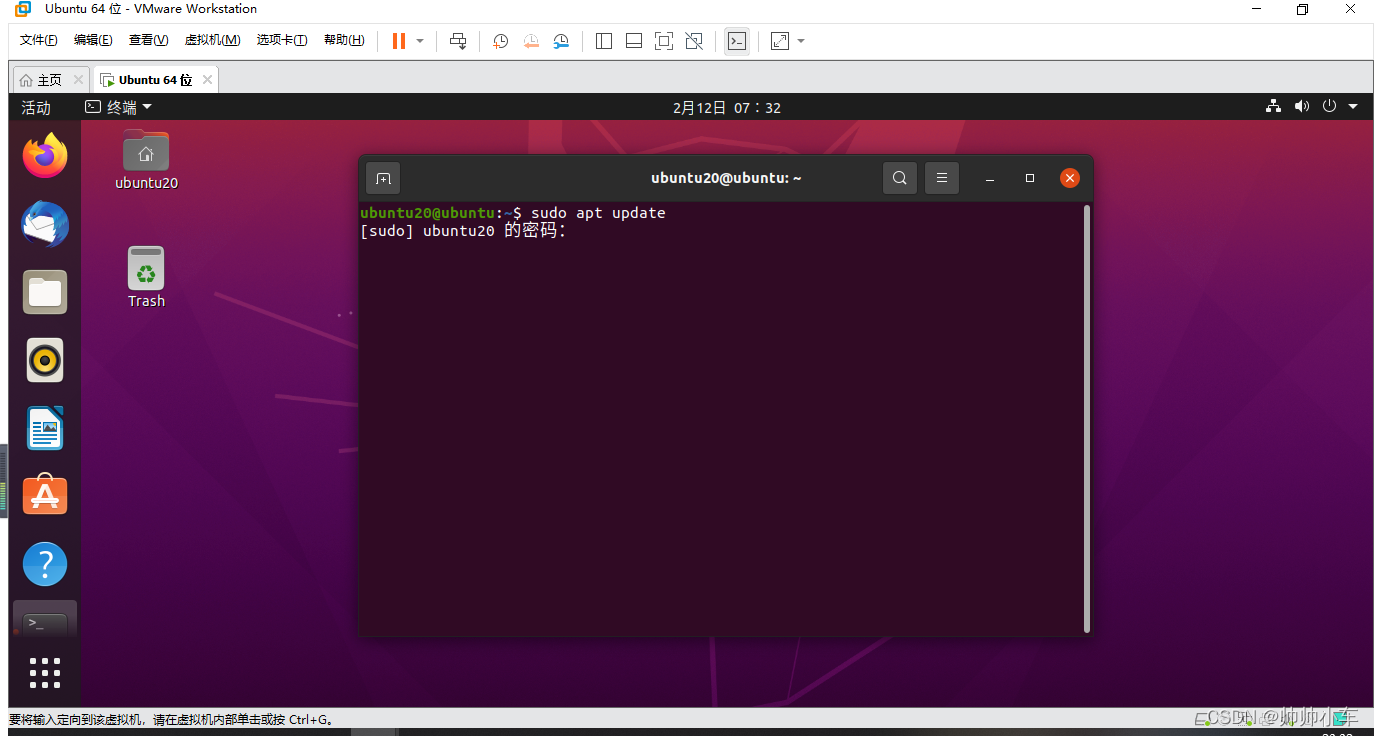Launch Thunderbird Mail from the dock
The height and width of the screenshot is (736, 1374).
(45, 224)
